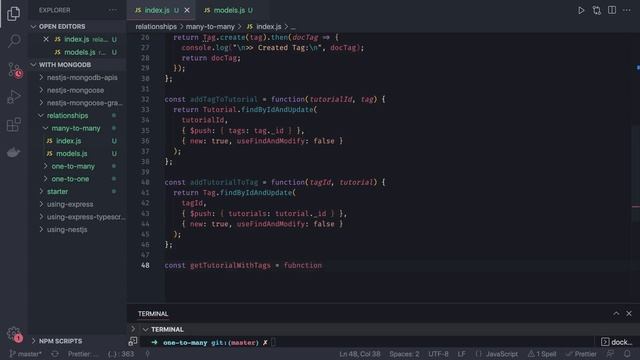
Task: Change the LF end-of-line sequence
Action: point(461,354)
